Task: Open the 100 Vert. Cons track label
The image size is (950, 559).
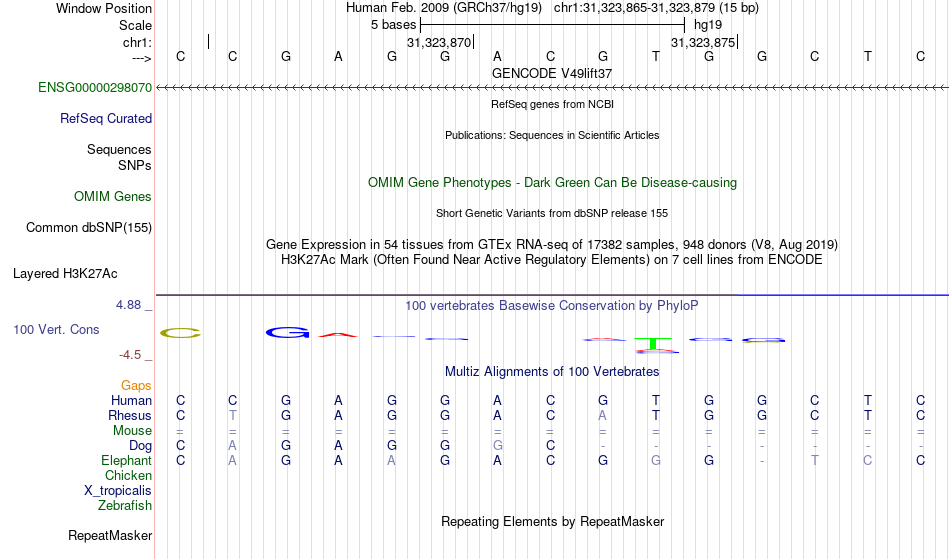Action: [56, 329]
